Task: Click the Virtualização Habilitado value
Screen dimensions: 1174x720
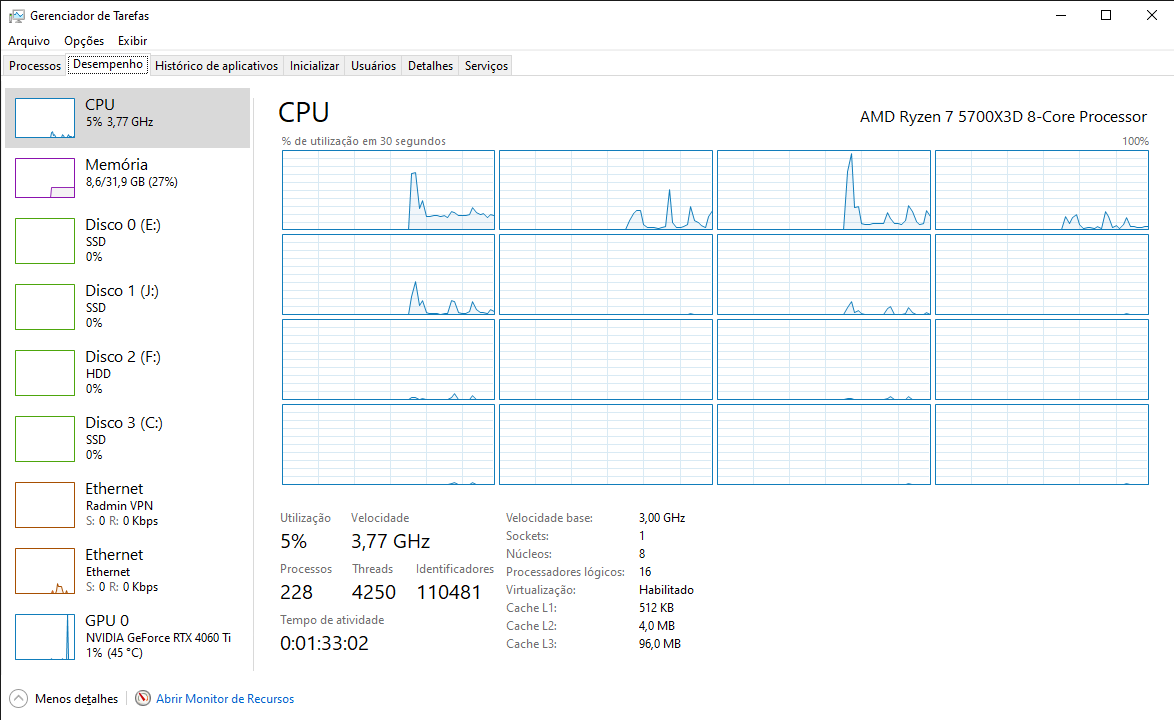Action: pos(666,590)
